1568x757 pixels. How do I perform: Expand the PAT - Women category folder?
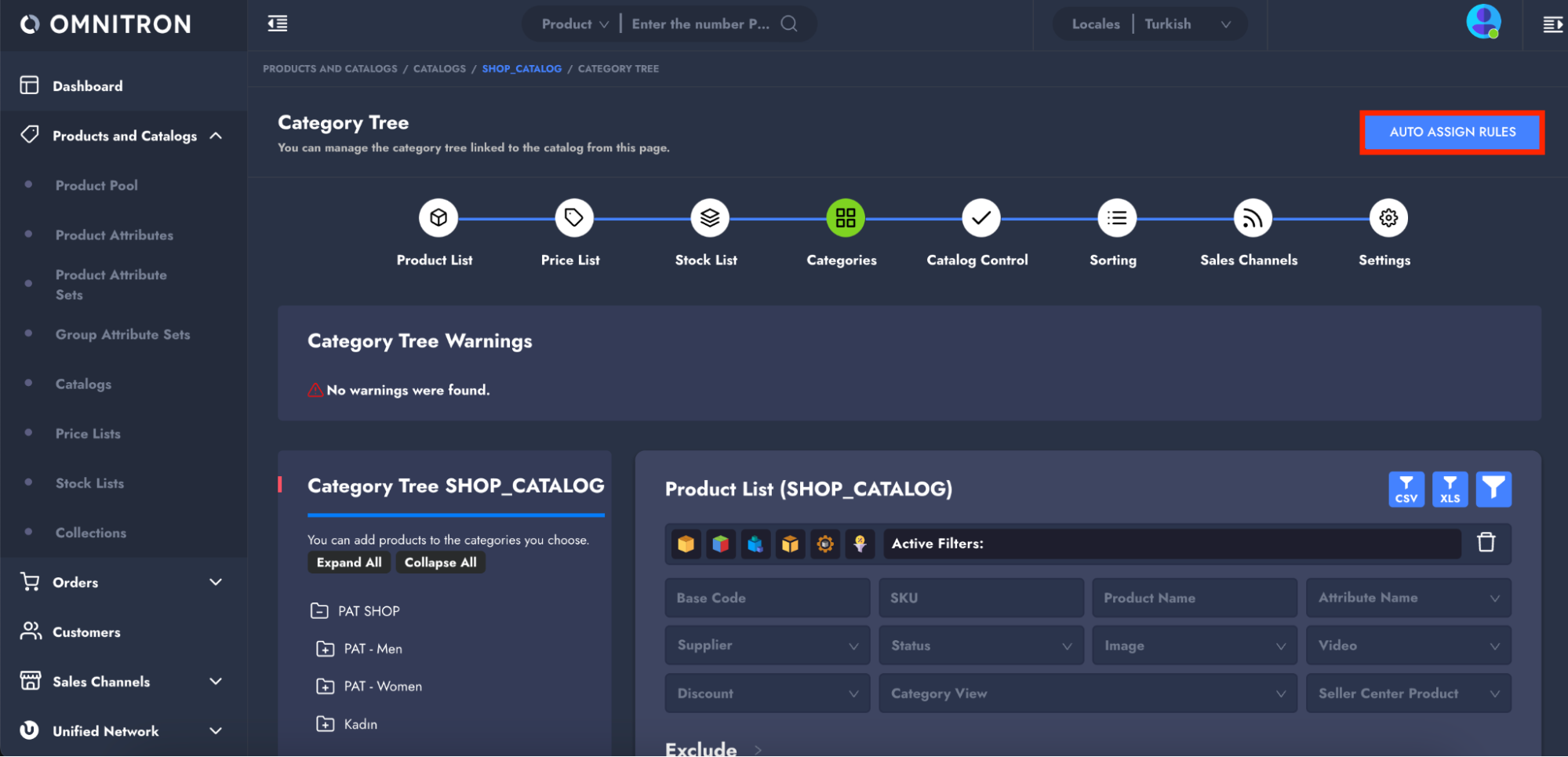[325, 686]
